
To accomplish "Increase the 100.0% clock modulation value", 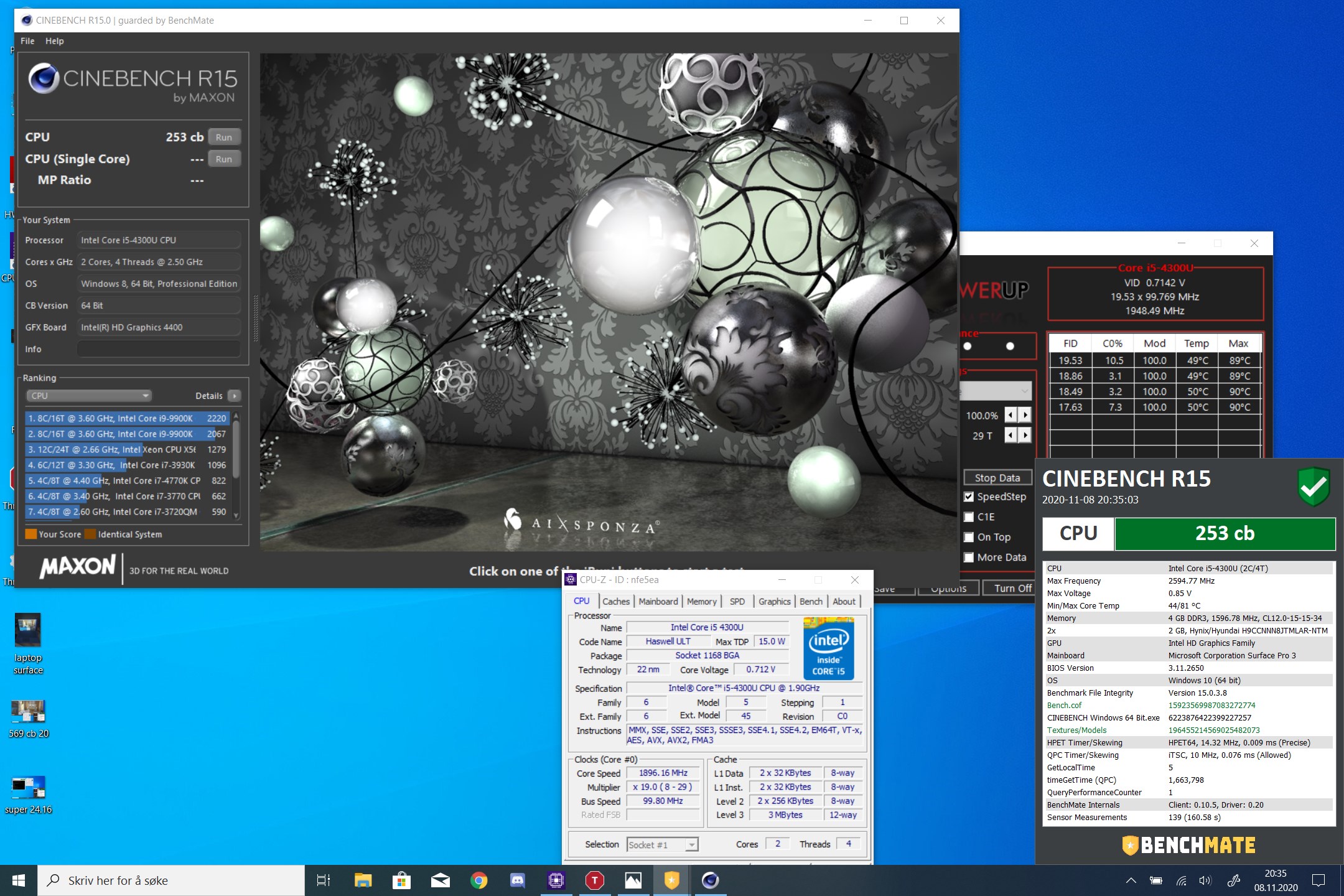I will coord(1025,415).
